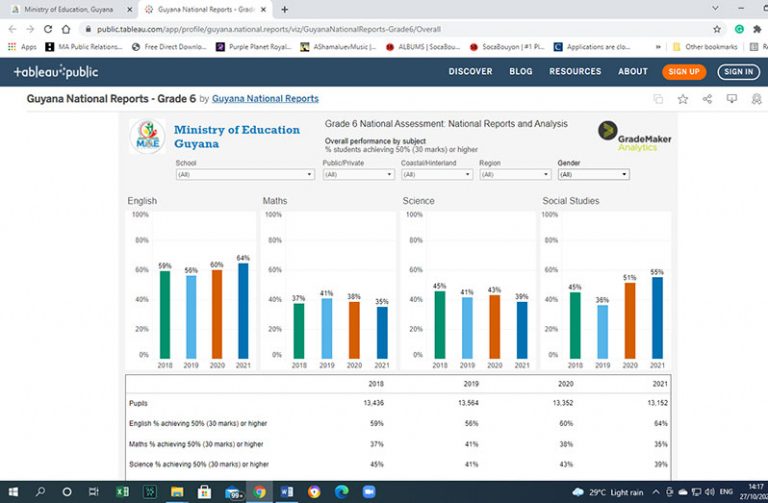
Task: Open Microsoft Word from the taskbar
Action: (x=287, y=492)
